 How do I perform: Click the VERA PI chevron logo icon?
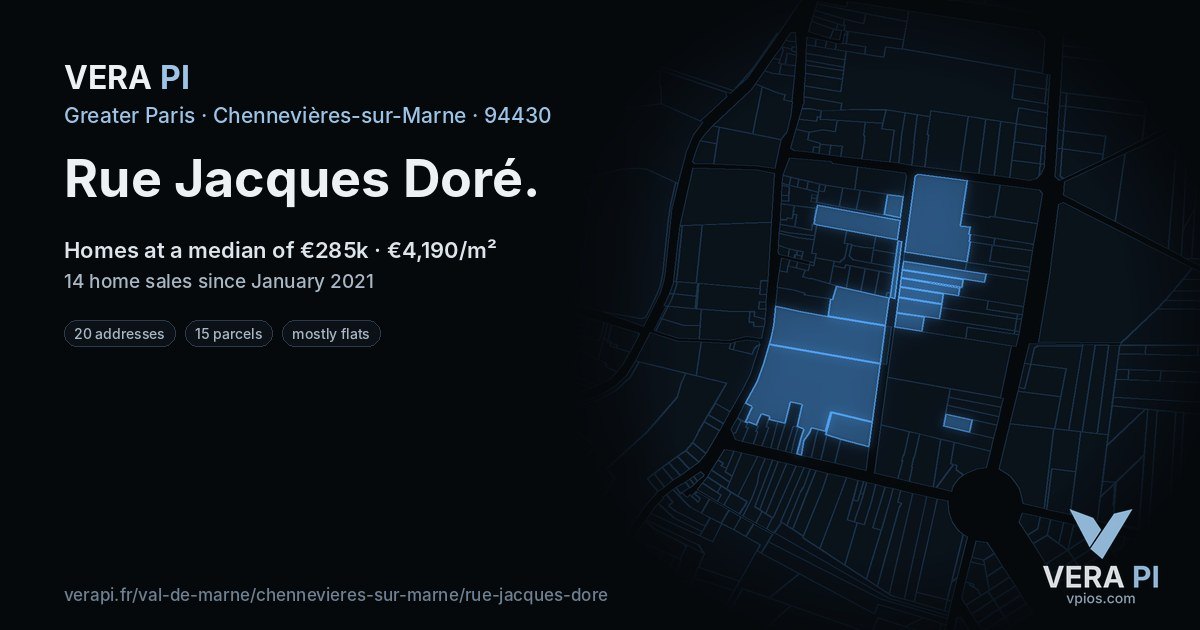tap(1100, 533)
